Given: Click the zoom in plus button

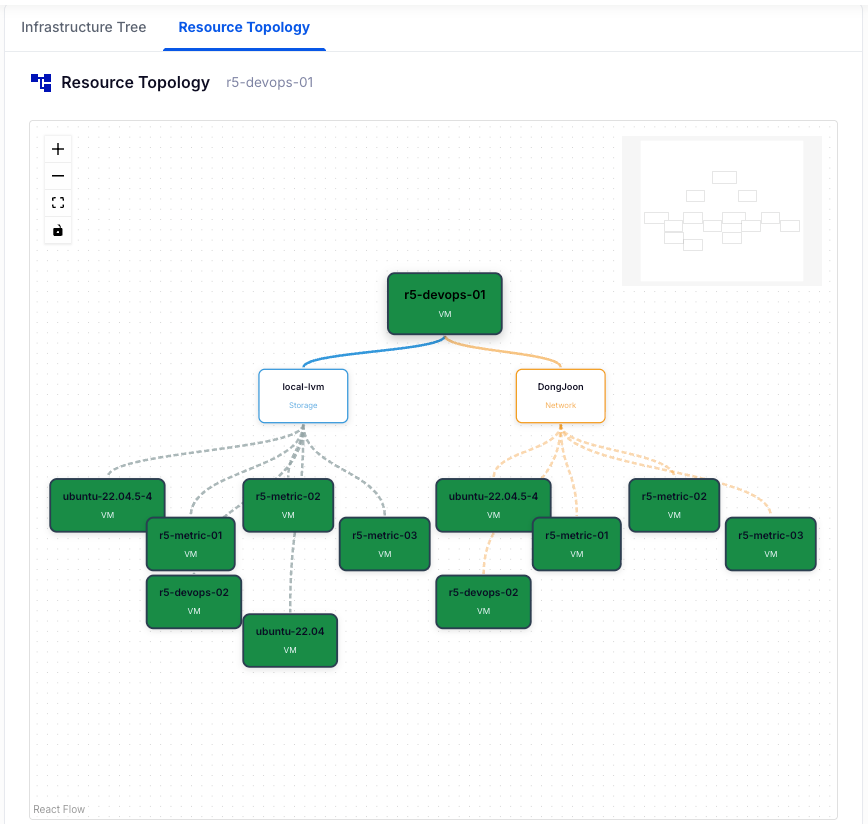Looking at the screenshot, I should [x=58, y=149].
